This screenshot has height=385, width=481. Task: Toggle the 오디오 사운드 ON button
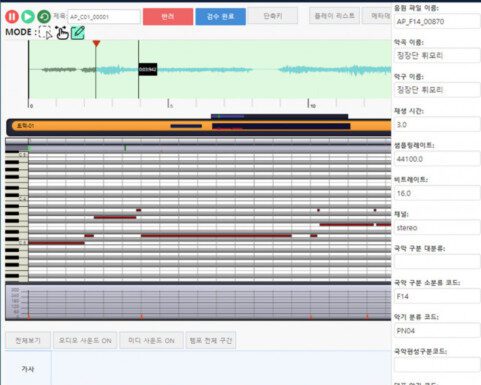85,340
